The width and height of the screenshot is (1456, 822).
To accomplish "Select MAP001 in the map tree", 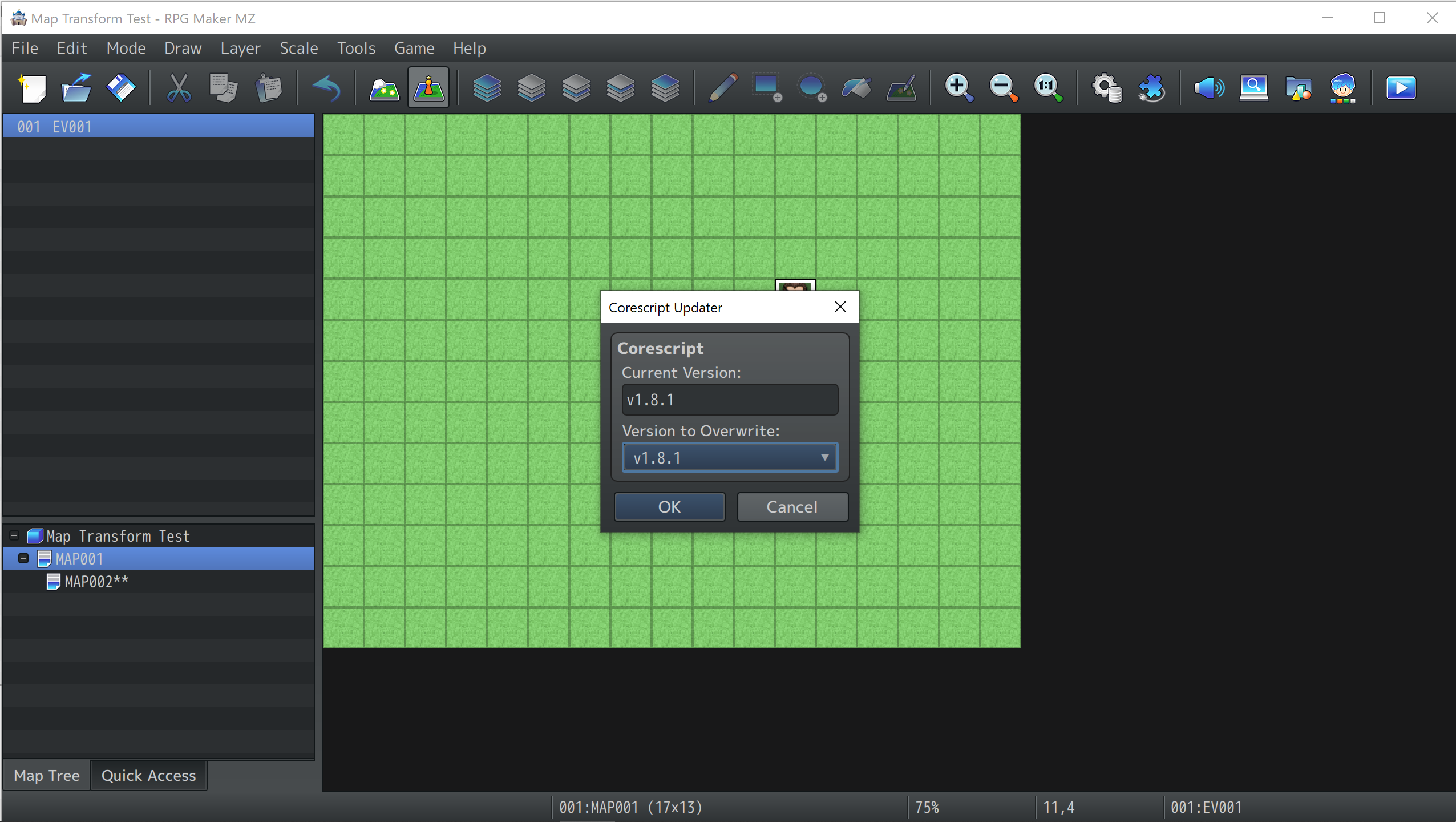I will point(79,559).
